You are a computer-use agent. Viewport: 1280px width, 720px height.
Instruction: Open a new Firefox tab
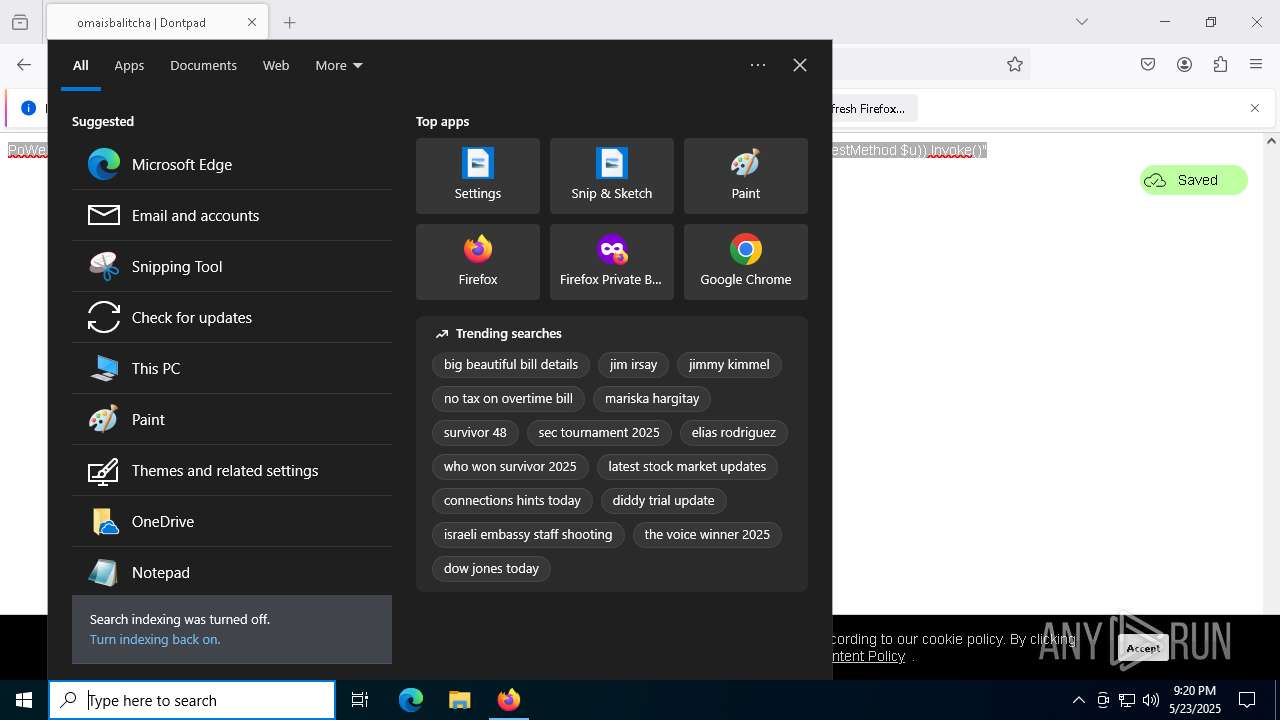[290, 22]
